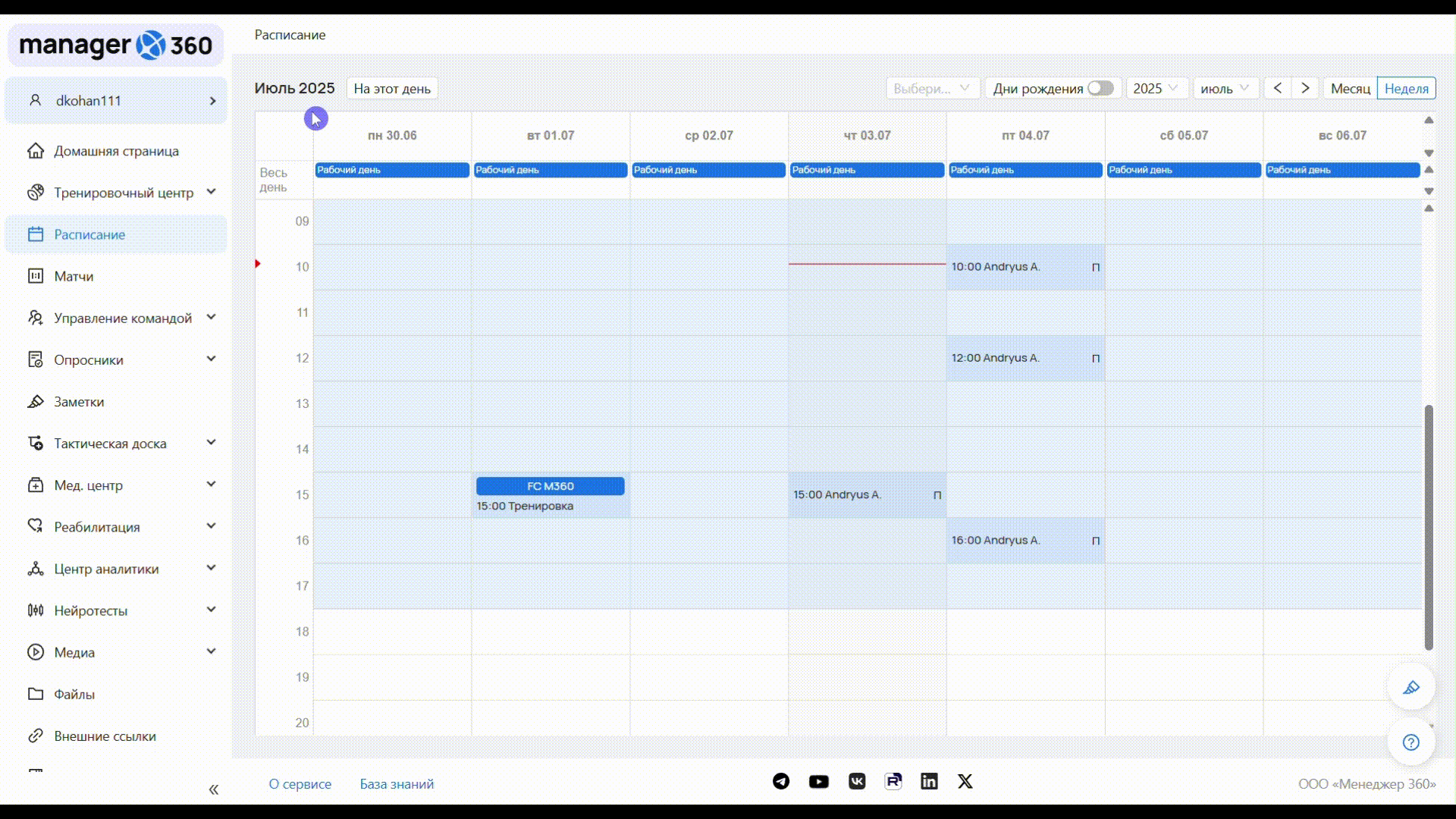This screenshot has width=1456, height=819.
Task: Click the Матчи sidebar icon
Action: pyautogui.click(x=36, y=276)
